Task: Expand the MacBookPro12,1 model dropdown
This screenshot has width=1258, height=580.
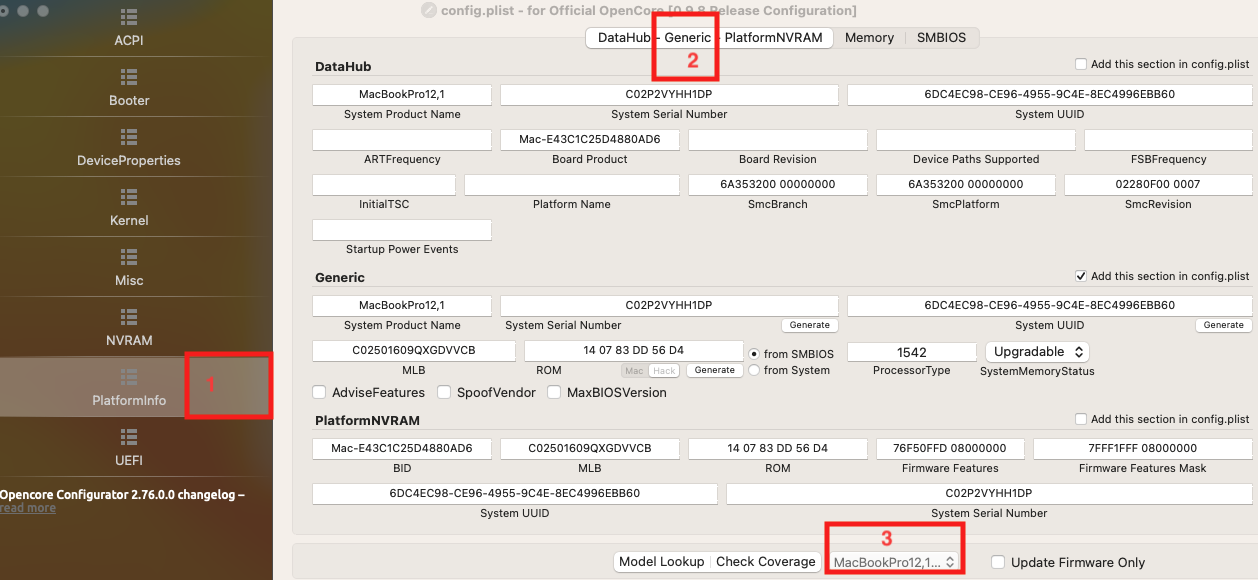Action: click(x=895, y=562)
